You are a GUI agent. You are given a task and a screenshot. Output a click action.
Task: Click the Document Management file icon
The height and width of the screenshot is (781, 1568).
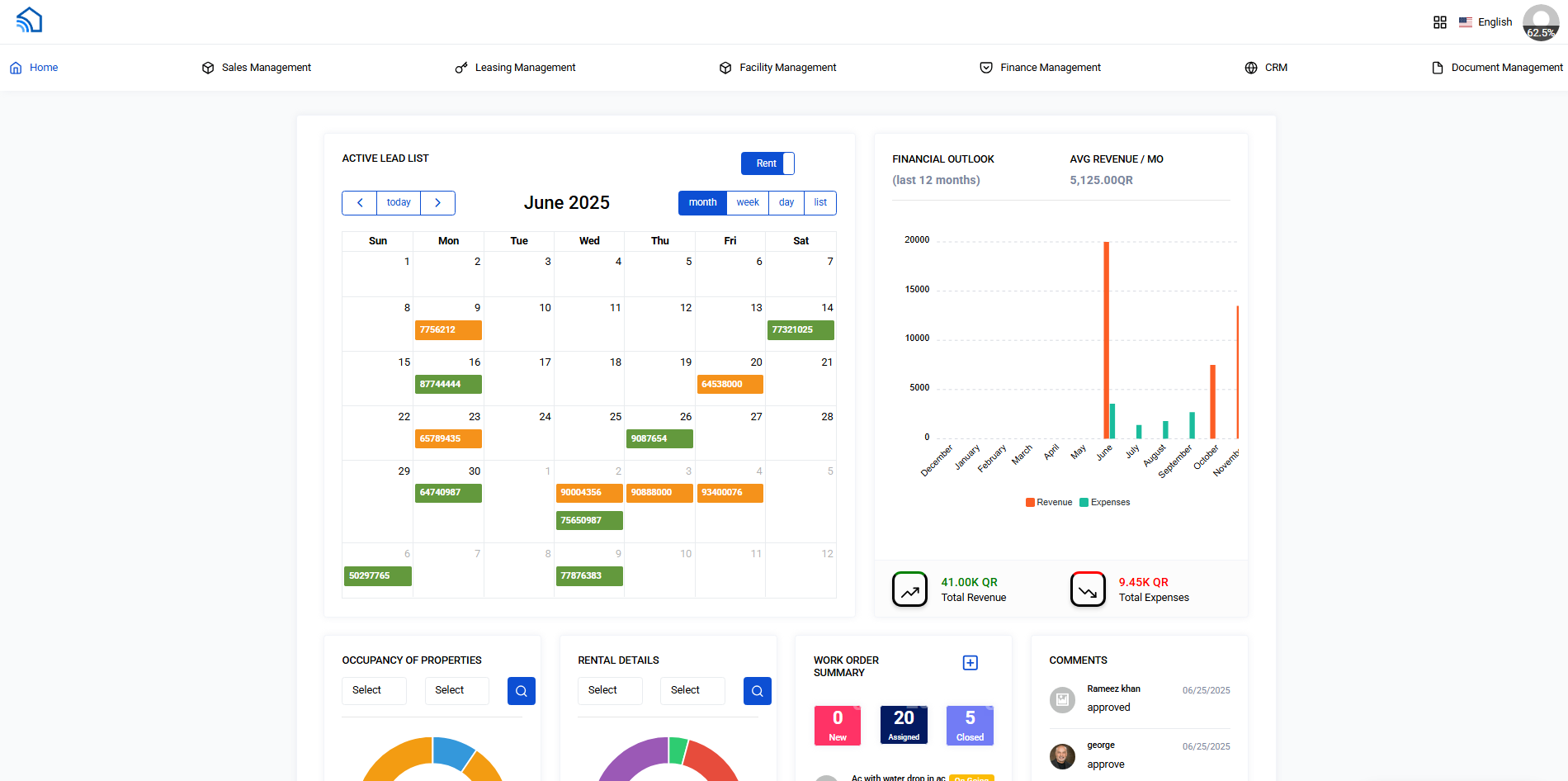pyautogui.click(x=1438, y=68)
